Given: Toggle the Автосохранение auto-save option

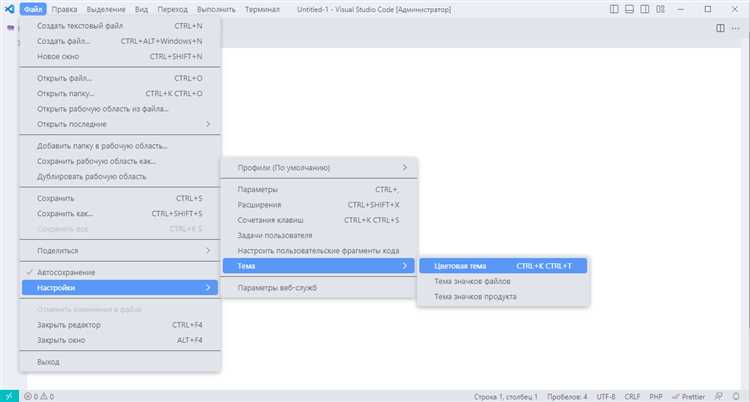Looking at the screenshot, I should coord(120,272).
